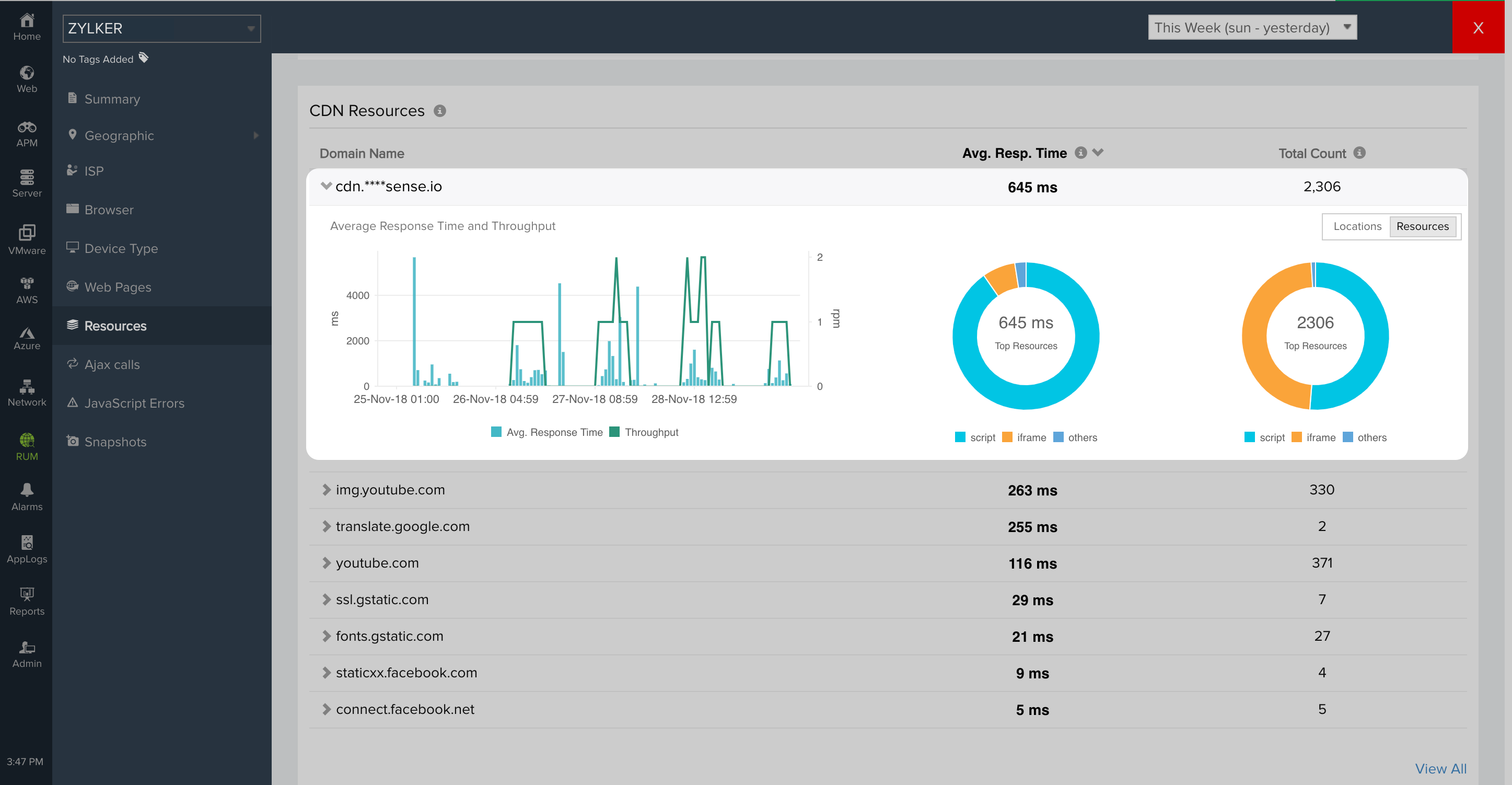
Task: Open the This Week time period dropdown
Action: tap(1251, 28)
